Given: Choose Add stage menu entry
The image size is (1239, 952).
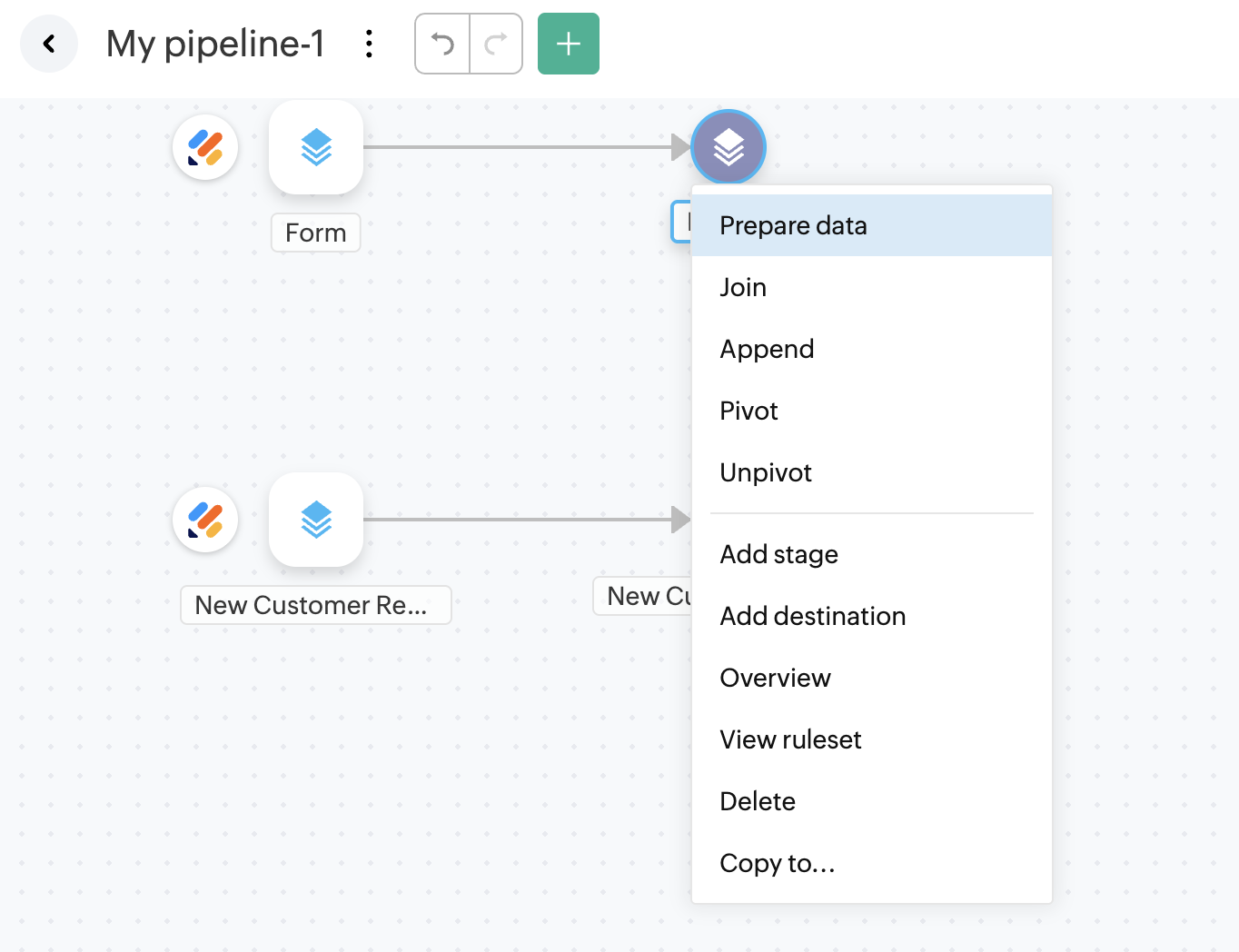Looking at the screenshot, I should (778, 554).
